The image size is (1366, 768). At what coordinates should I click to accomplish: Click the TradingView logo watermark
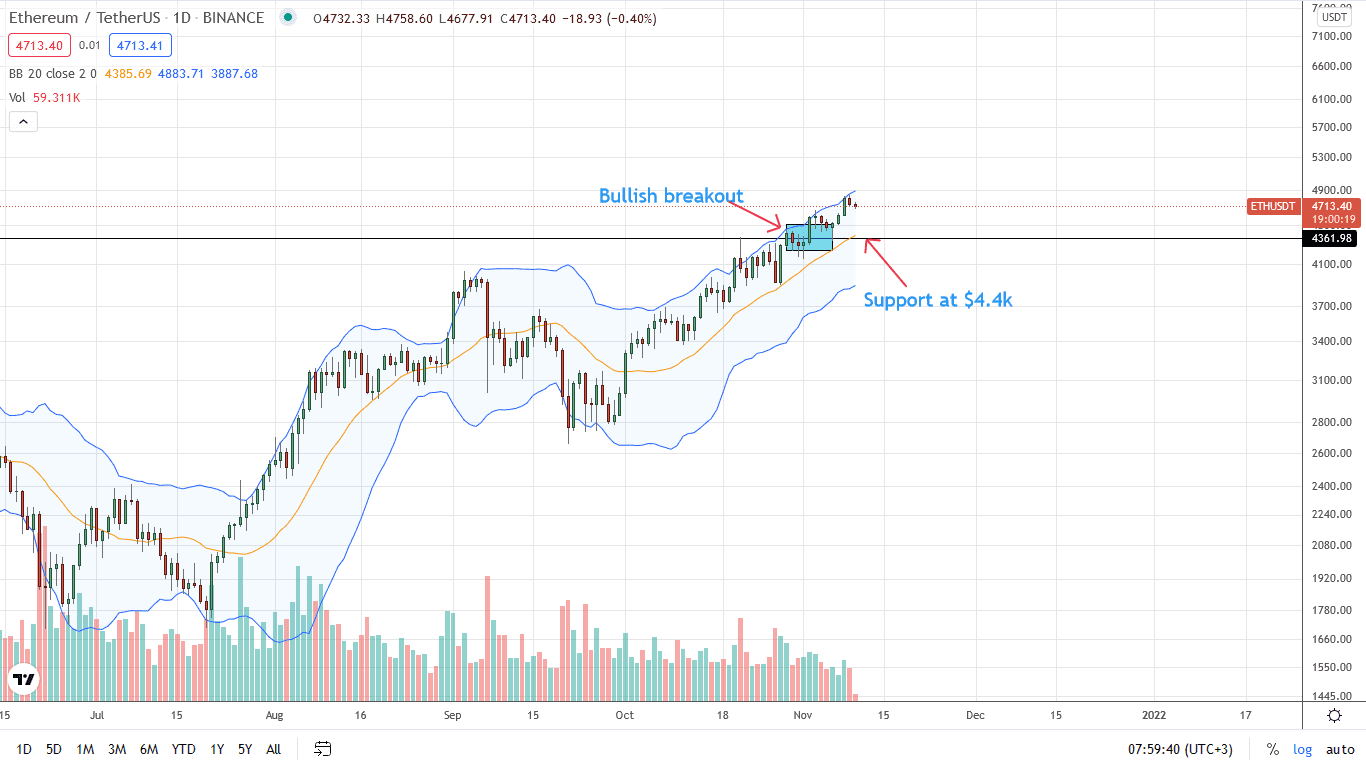(23, 679)
